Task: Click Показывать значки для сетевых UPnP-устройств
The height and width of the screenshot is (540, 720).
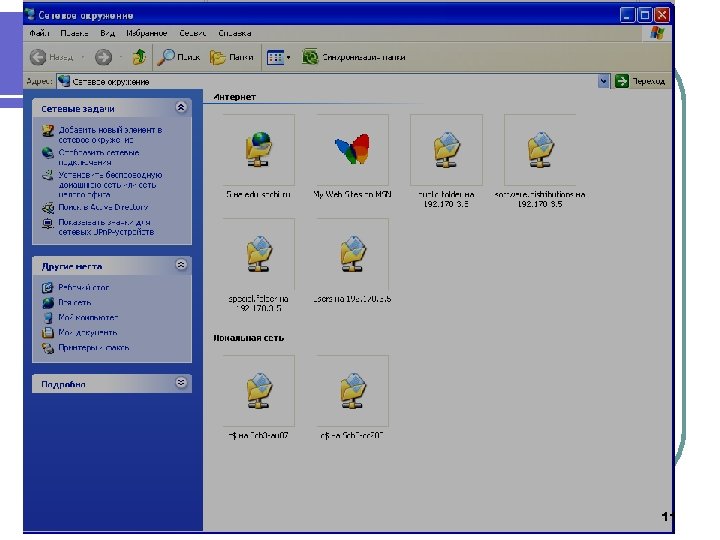Action: click(106, 227)
